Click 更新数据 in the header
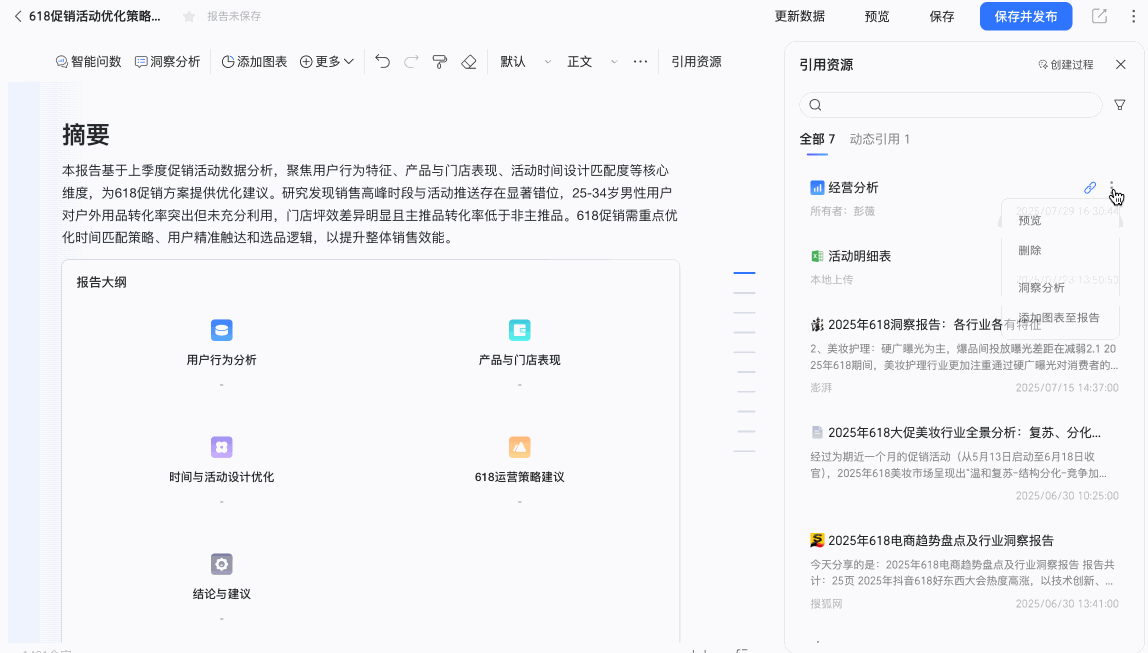 pyautogui.click(x=800, y=16)
